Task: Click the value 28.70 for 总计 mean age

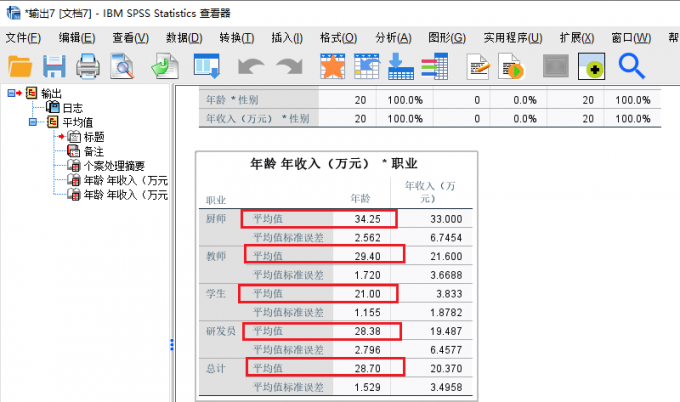Action: tap(367, 369)
